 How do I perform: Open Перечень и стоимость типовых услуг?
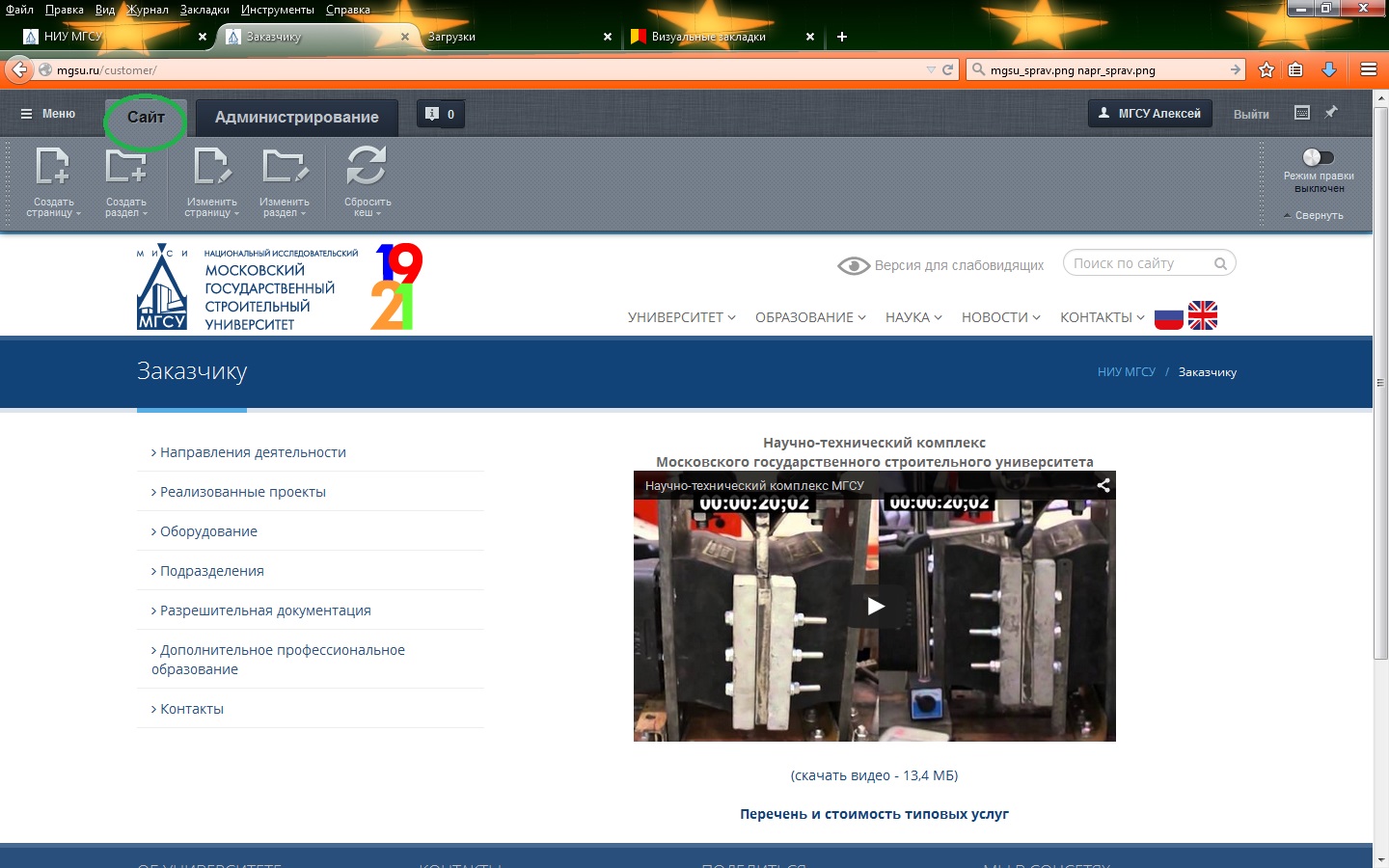(874, 814)
